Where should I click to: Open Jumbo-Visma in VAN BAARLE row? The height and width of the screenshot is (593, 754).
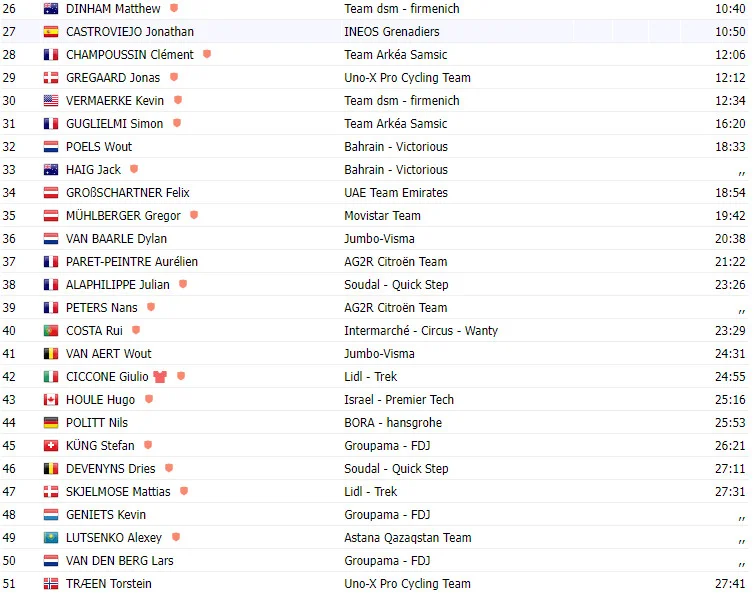pyautogui.click(x=379, y=239)
